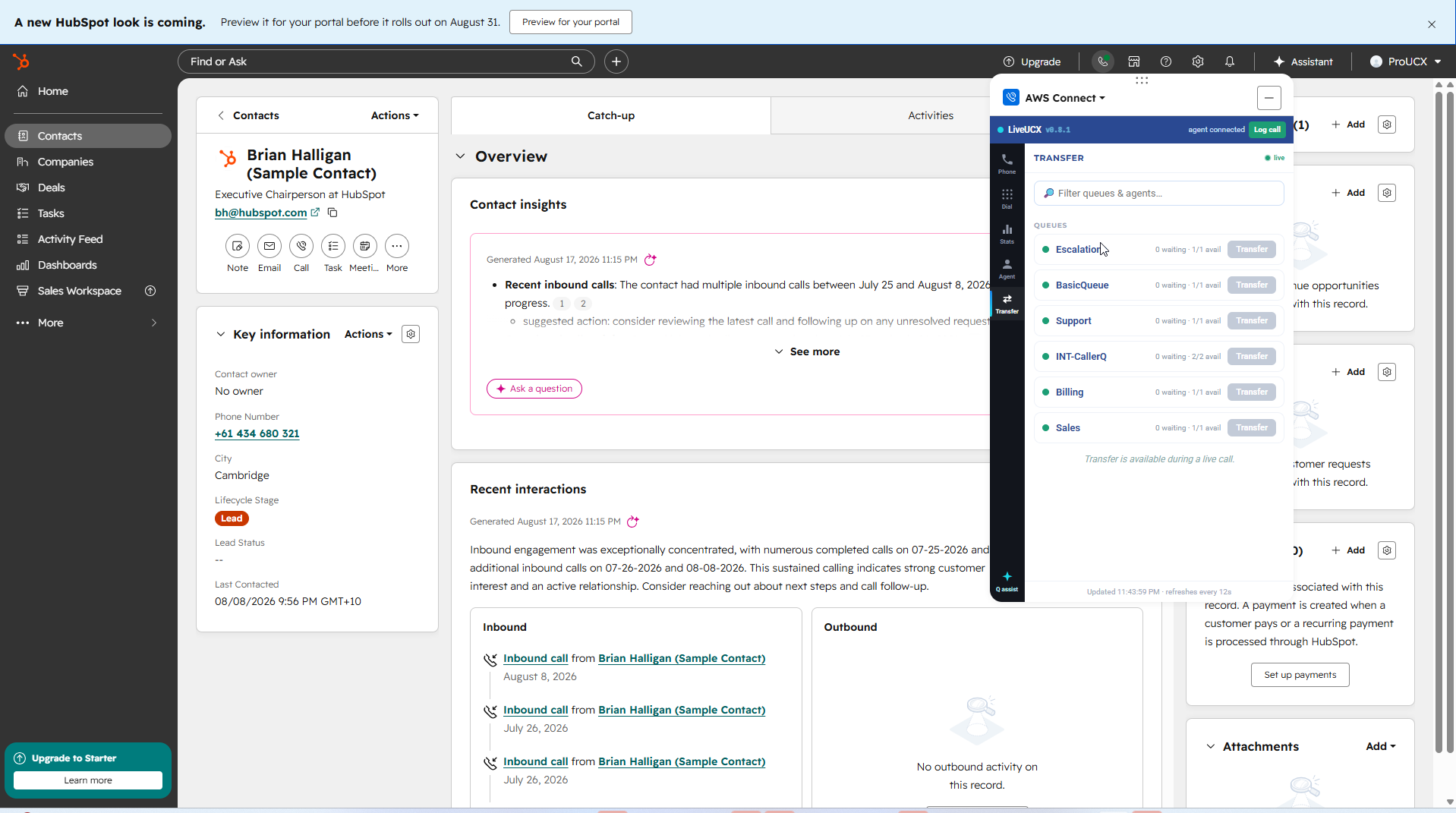
Task: Switch to the Activities tab
Action: tap(931, 115)
